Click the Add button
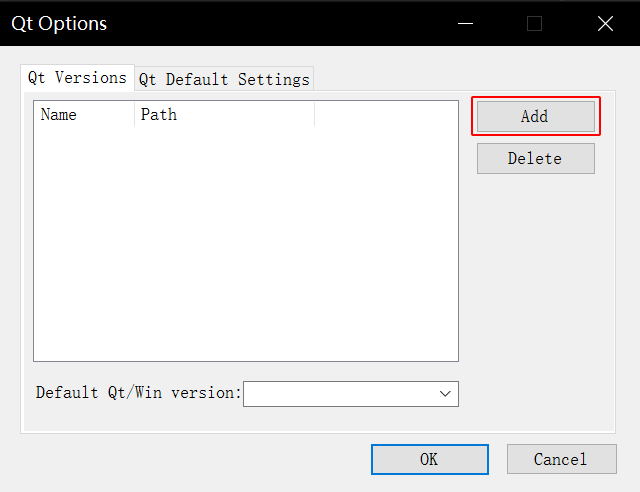 [536, 116]
